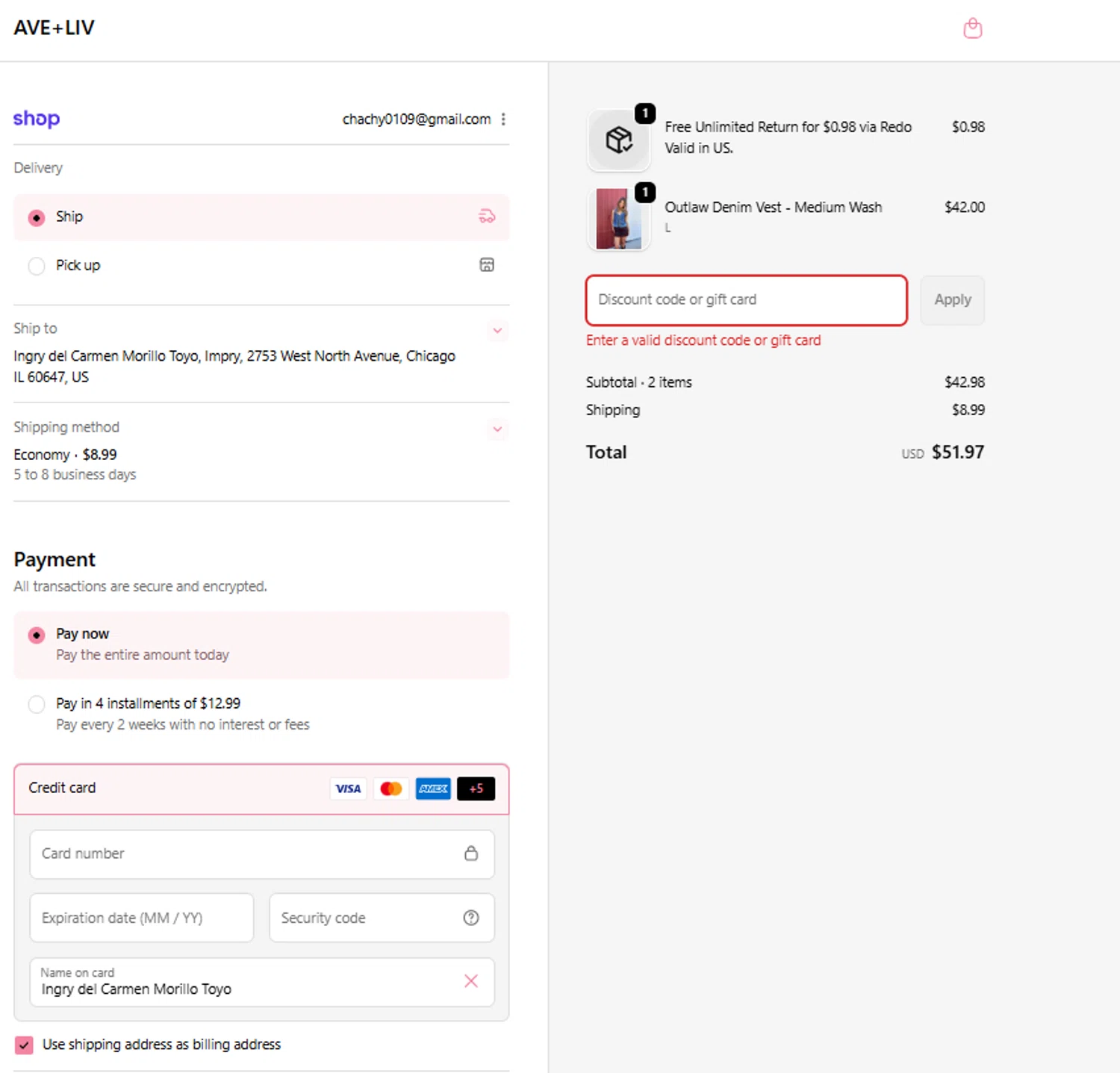This screenshot has height=1073, width=1120.
Task: Focus the Discount code or gift card field
Action: coord(747,300)
